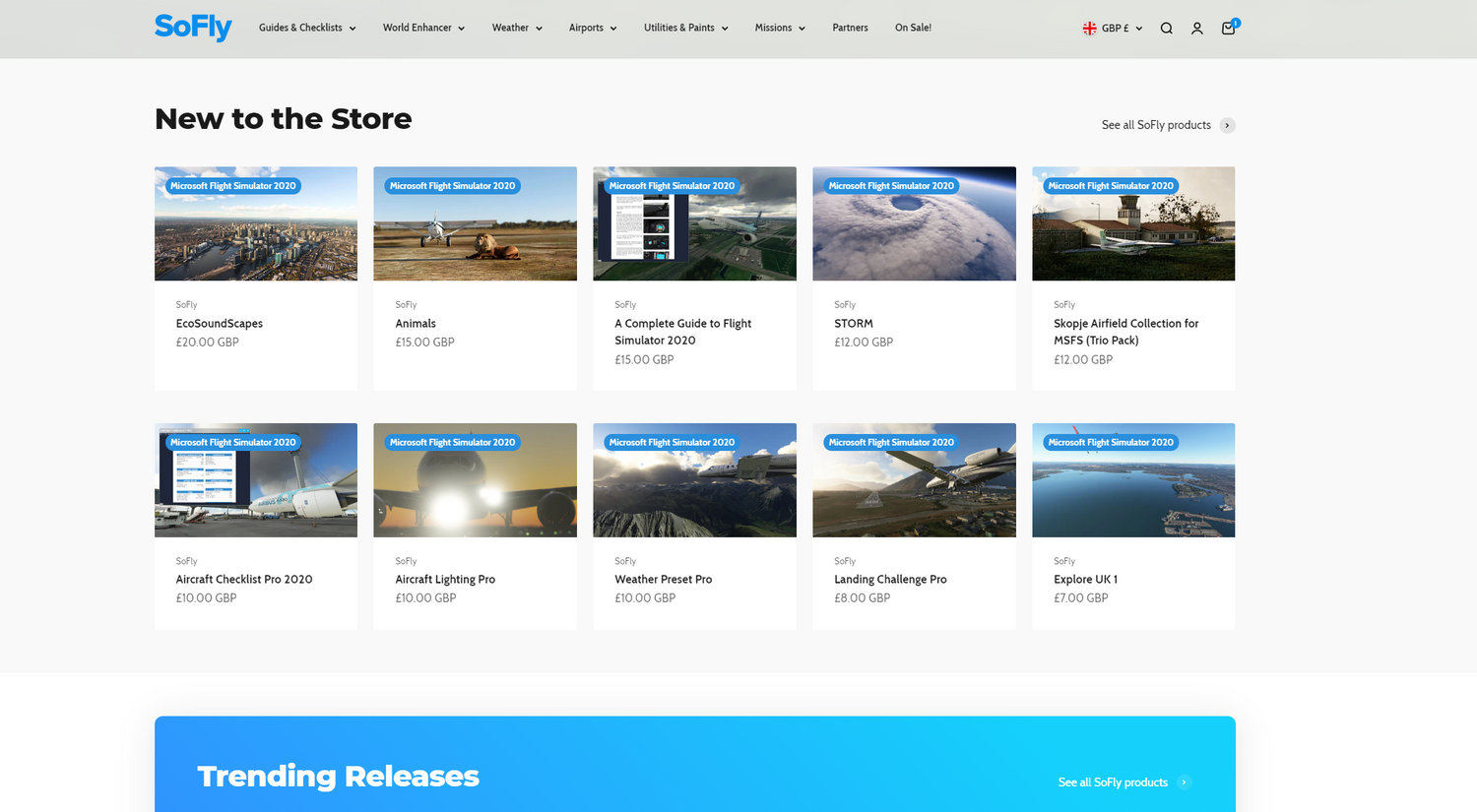Open the Landing Challenge Pro product
This screenshot has width=1477, height=812.
[x=890, y=579]
